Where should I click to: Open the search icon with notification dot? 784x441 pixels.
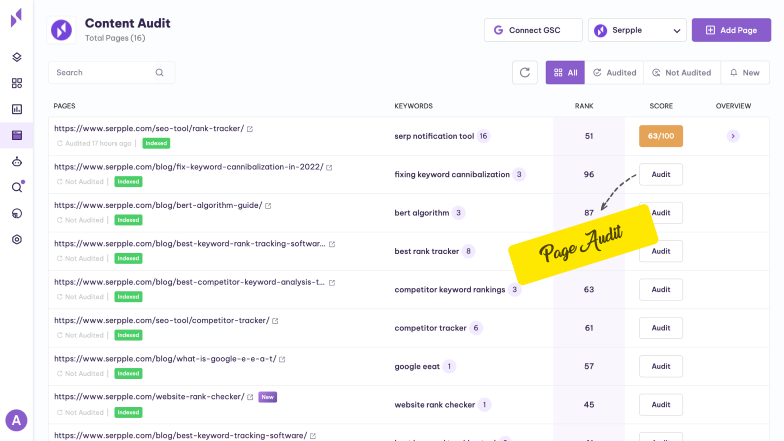click(17, 187)
